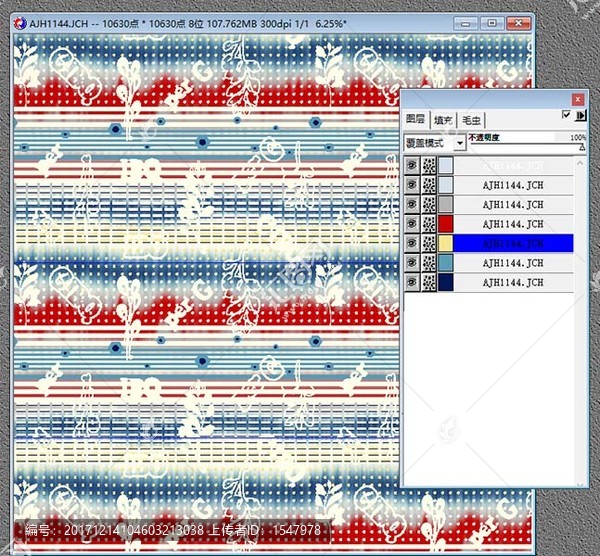Open the second layer's light-blue swatch
This screenshot has height=556, width=600.
(445, 185)
